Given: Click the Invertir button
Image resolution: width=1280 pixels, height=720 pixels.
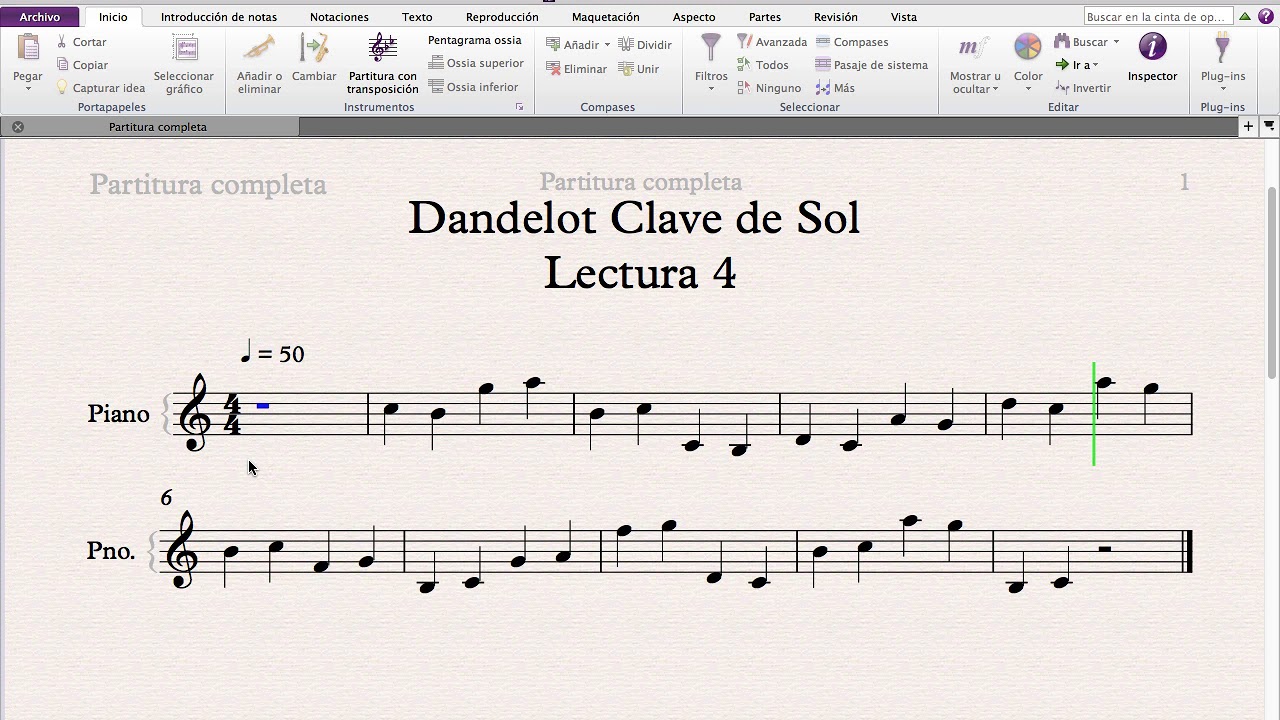Looking at the screenshot, I should [x=1083, y=88].
